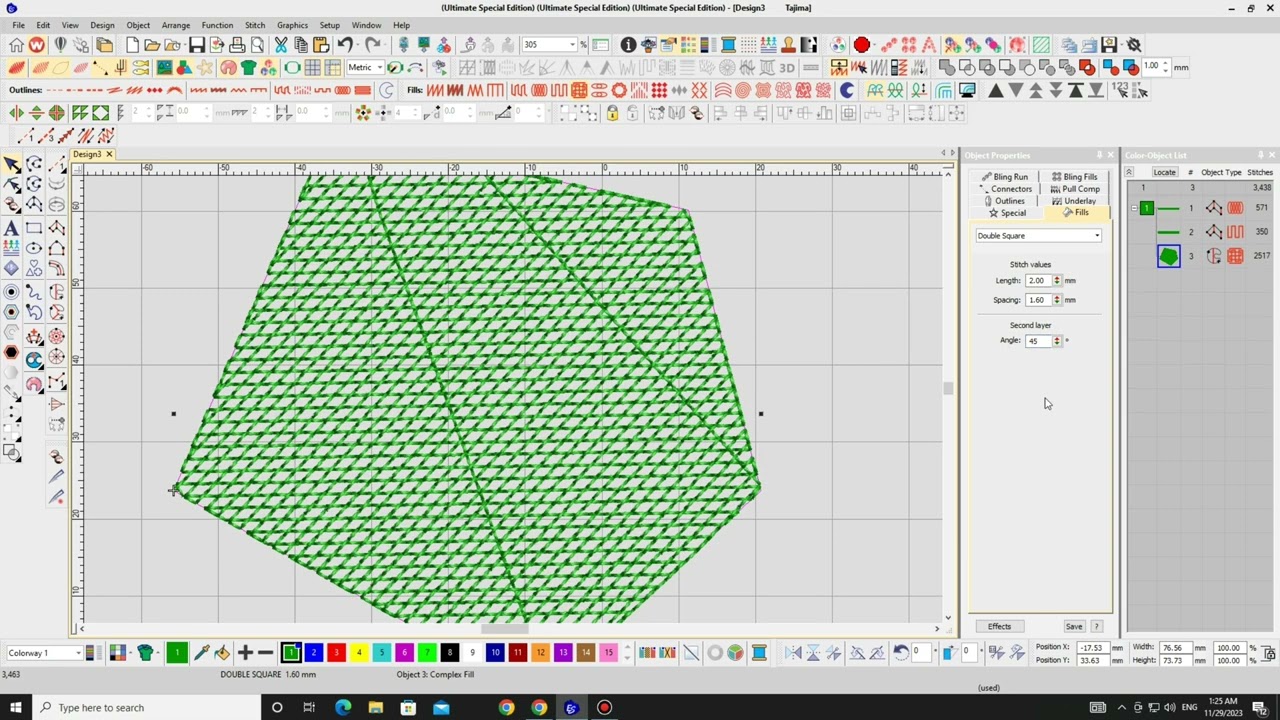Click the Mirror horizontal icon in fourth toolbar
The image size is (1280, 720).
point(16,113)
